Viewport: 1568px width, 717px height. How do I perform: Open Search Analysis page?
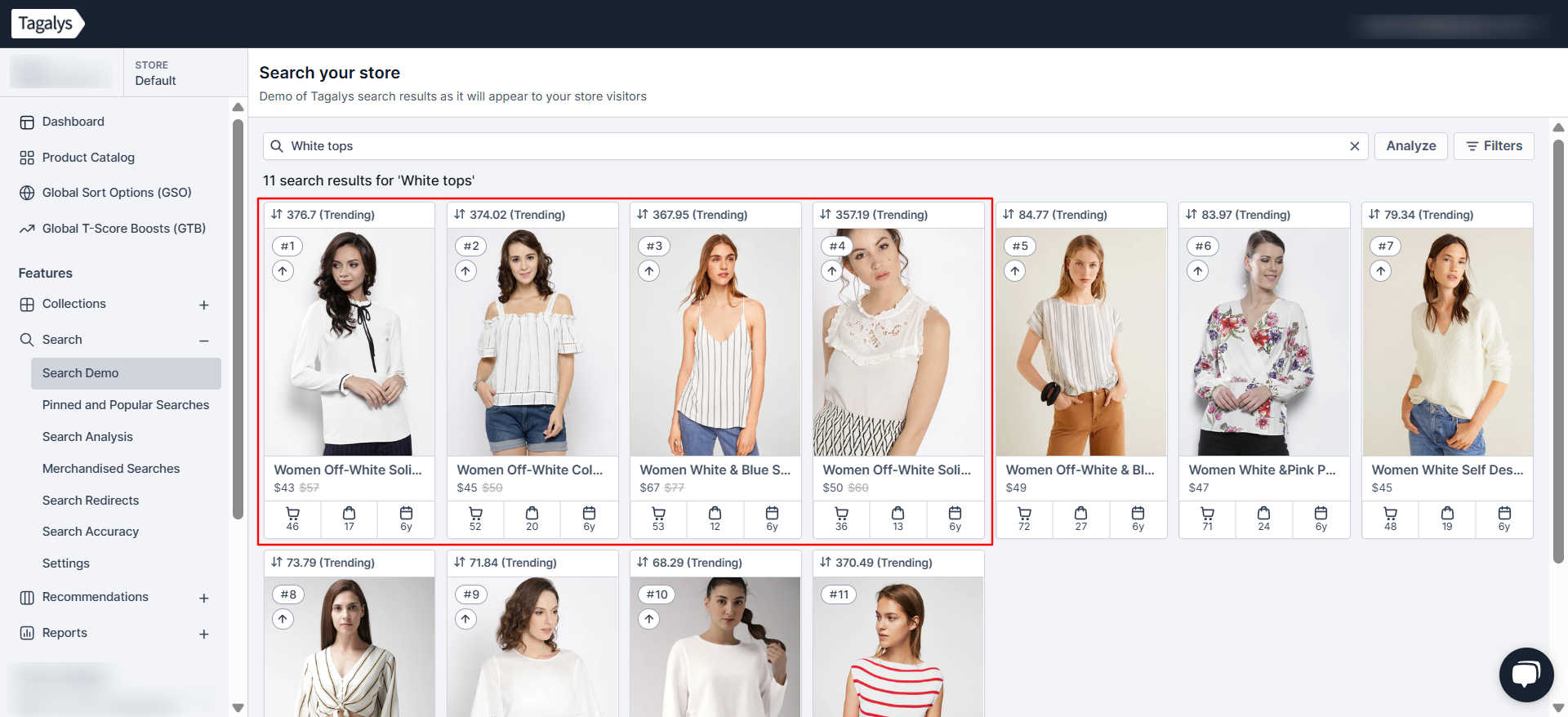pyautogui.click(x=87, y=437)
